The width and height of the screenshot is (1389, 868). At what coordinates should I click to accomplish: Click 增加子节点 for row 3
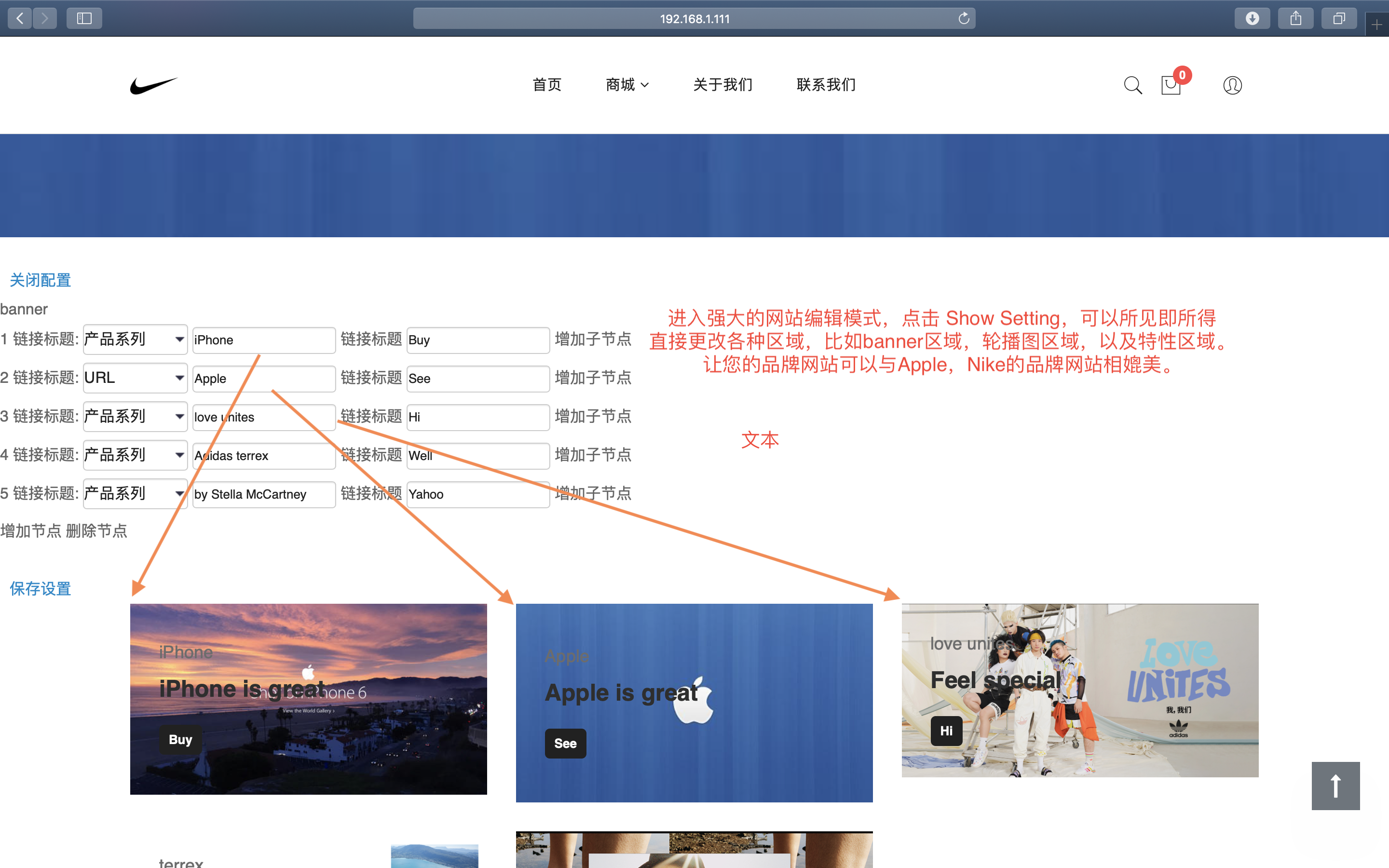tap(593, 416)
